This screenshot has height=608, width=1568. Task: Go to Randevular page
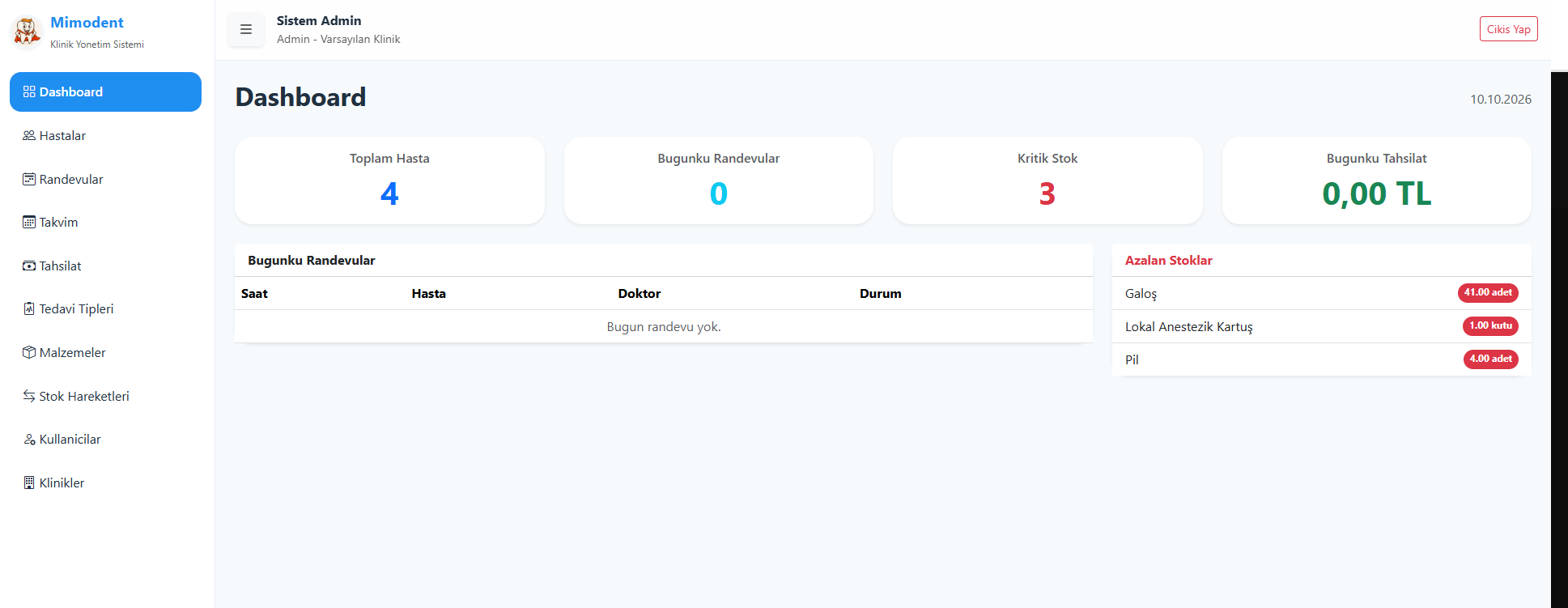(x=105, y=179)
